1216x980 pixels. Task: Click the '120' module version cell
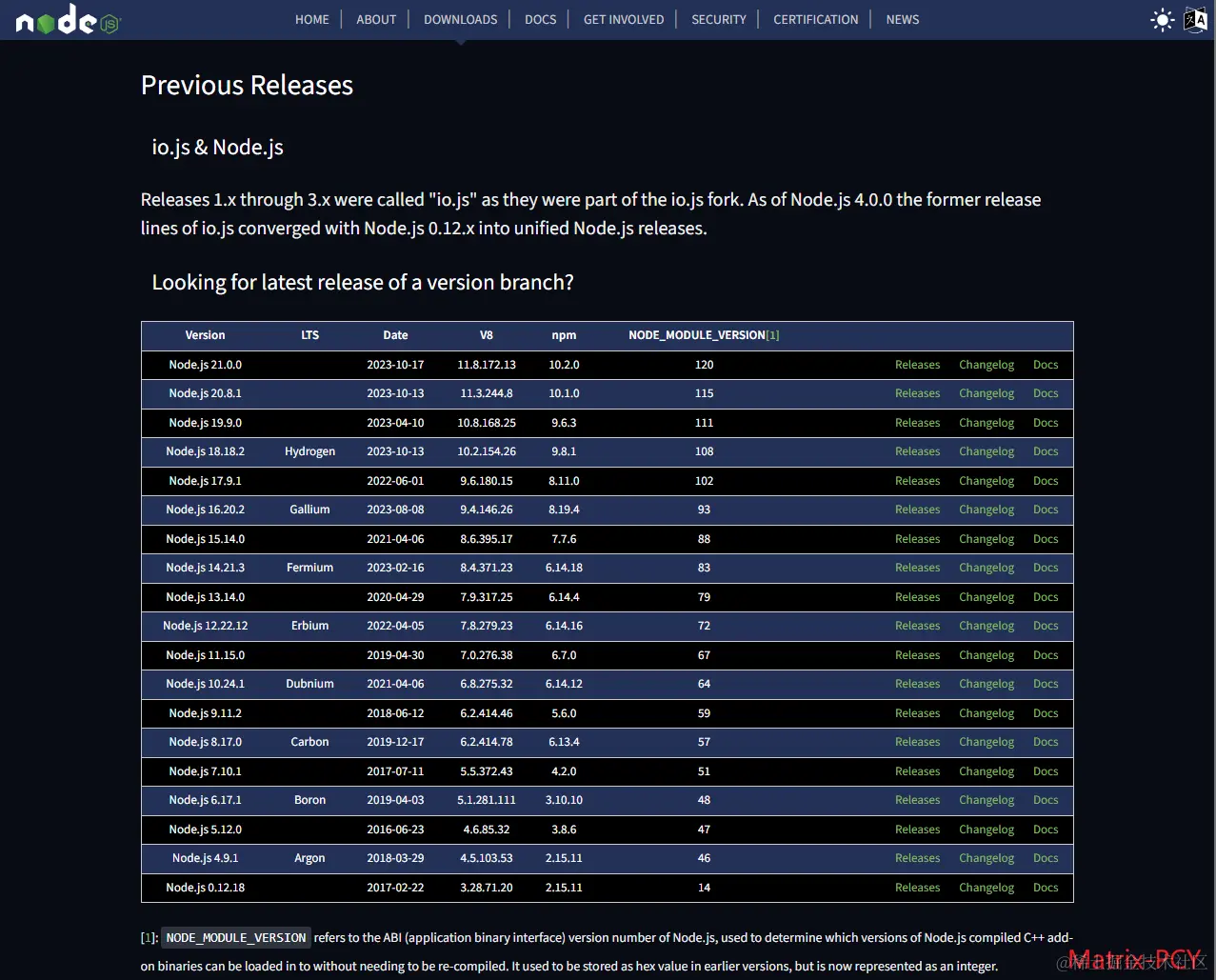tap(704, 365)
